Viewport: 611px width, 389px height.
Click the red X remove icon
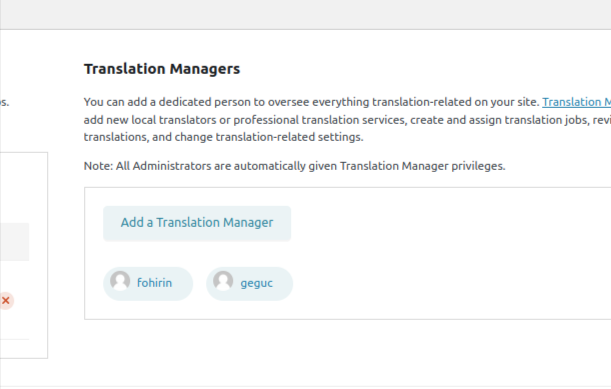(6, 301)
